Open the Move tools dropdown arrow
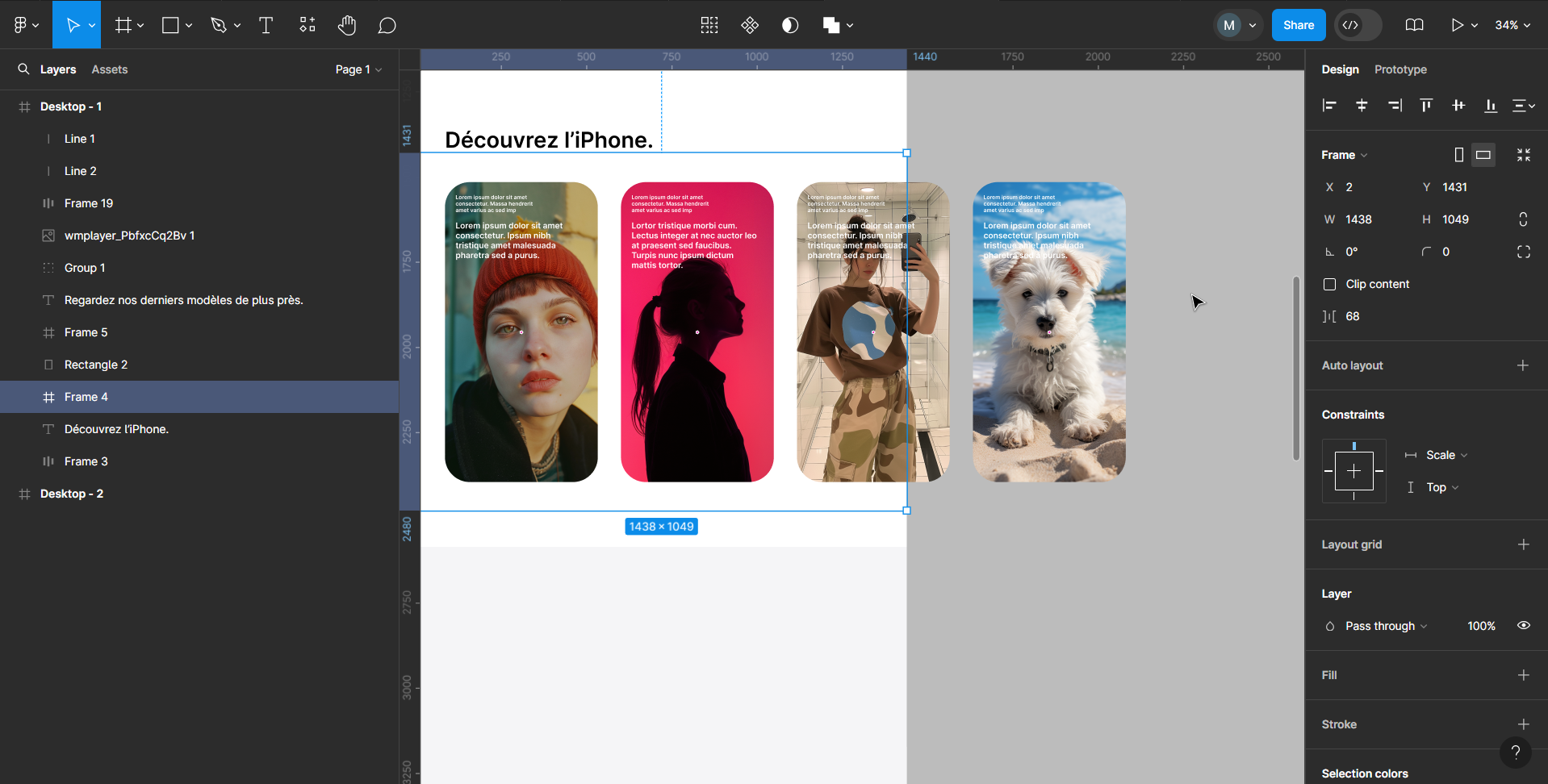This screenshot has width=1548, height=784. (92, 26)
